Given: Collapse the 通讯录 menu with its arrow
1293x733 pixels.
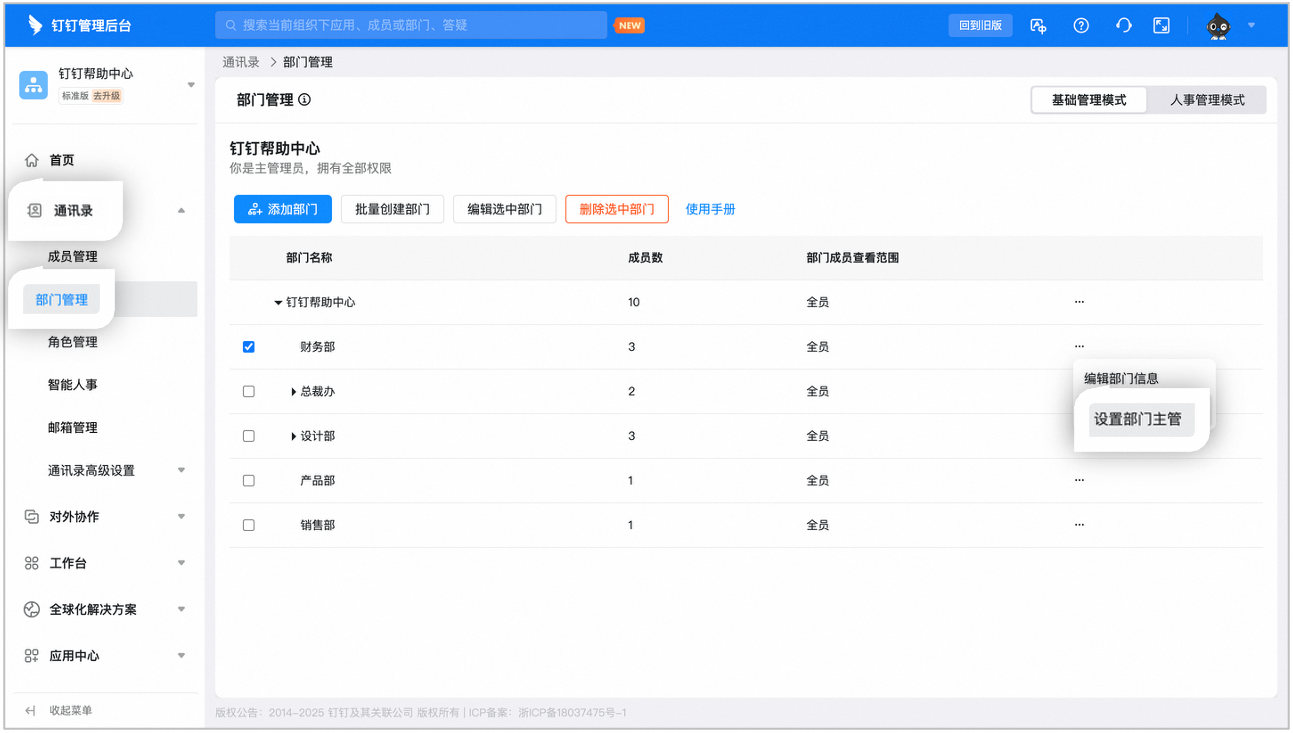Looking at the screenshot, I should (x=181, y=211).
